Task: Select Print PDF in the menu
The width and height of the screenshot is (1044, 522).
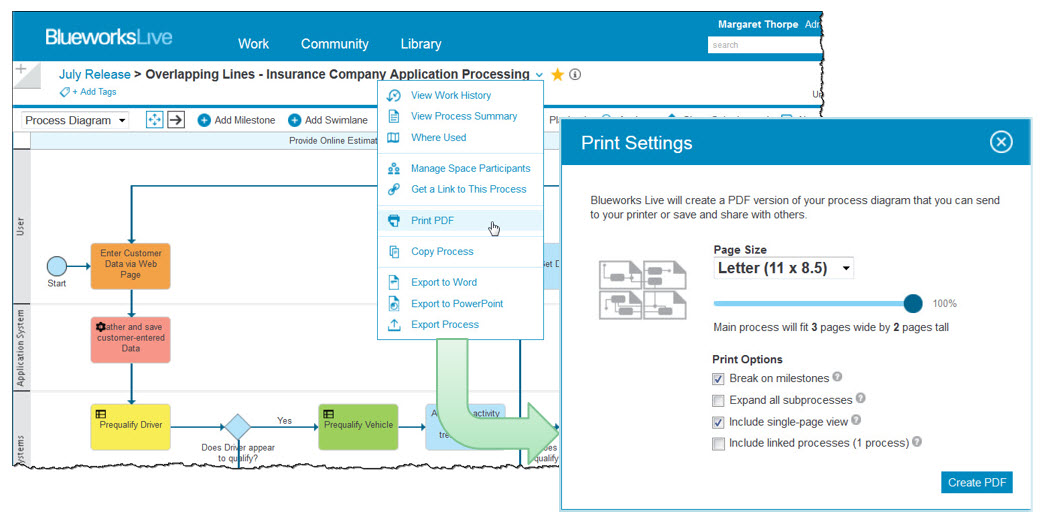Action: pyautogui.click(x=432, y=220)
